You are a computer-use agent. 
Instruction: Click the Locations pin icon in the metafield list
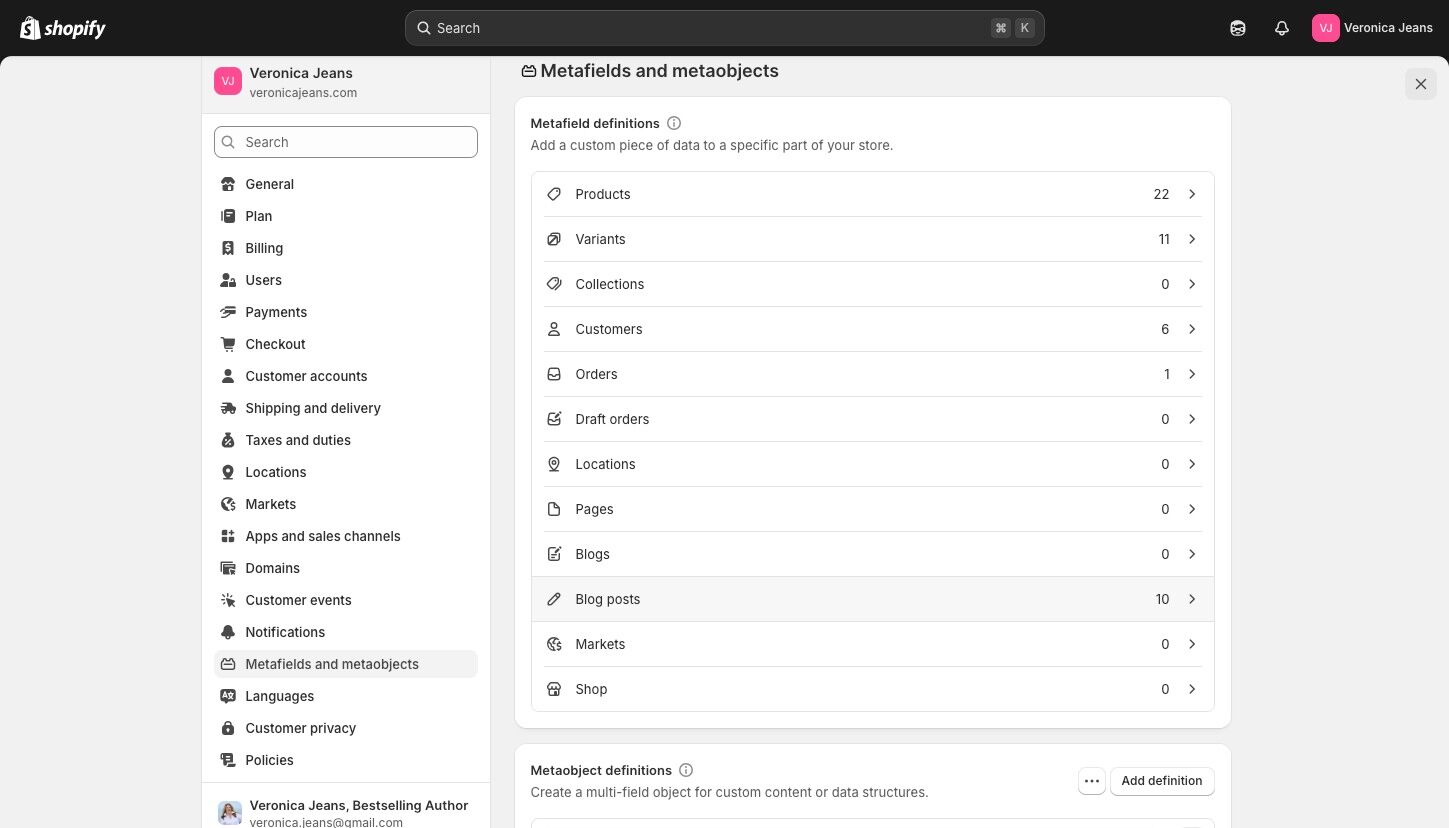click(x=554, y=464)
